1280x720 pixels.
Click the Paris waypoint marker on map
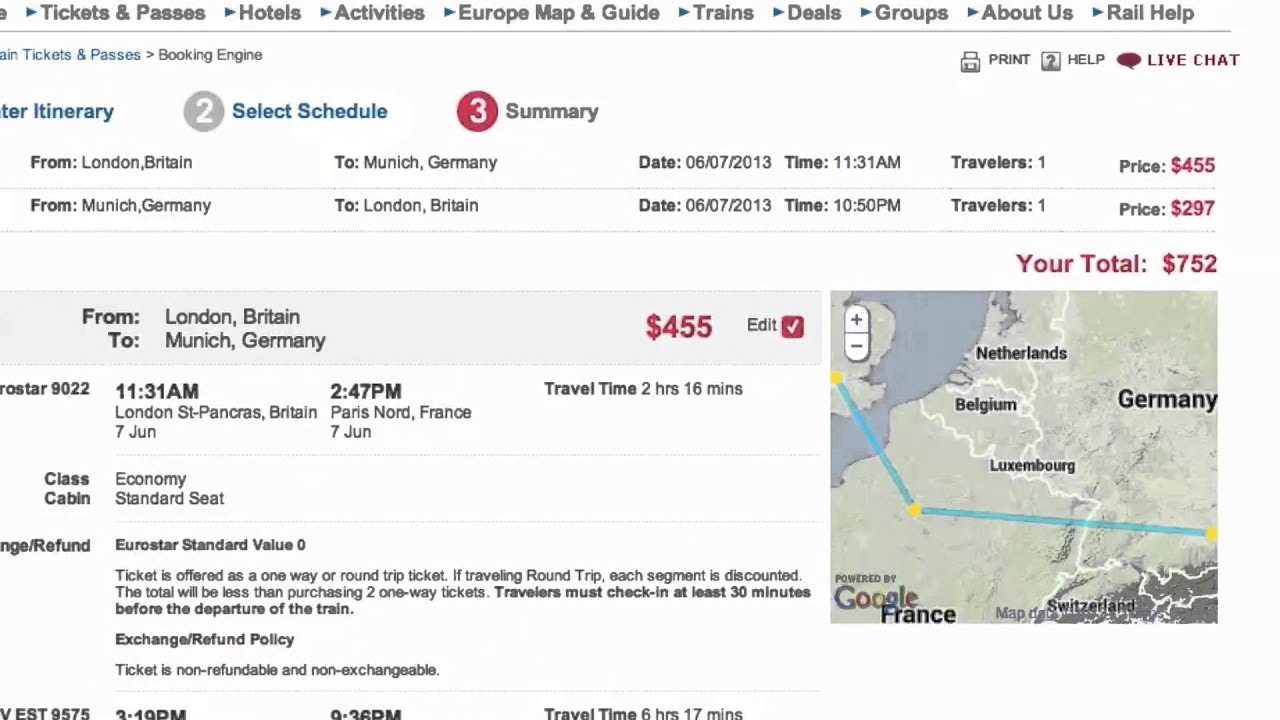[x=913, y=510]
